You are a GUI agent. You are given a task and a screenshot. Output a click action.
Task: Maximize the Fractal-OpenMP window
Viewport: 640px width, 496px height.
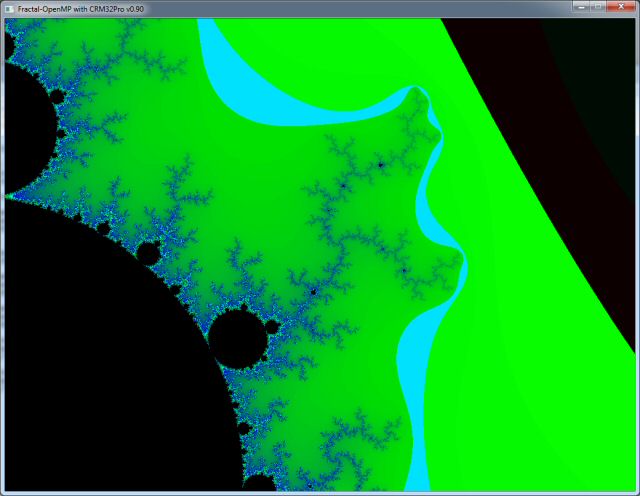(x=598, y=7)
